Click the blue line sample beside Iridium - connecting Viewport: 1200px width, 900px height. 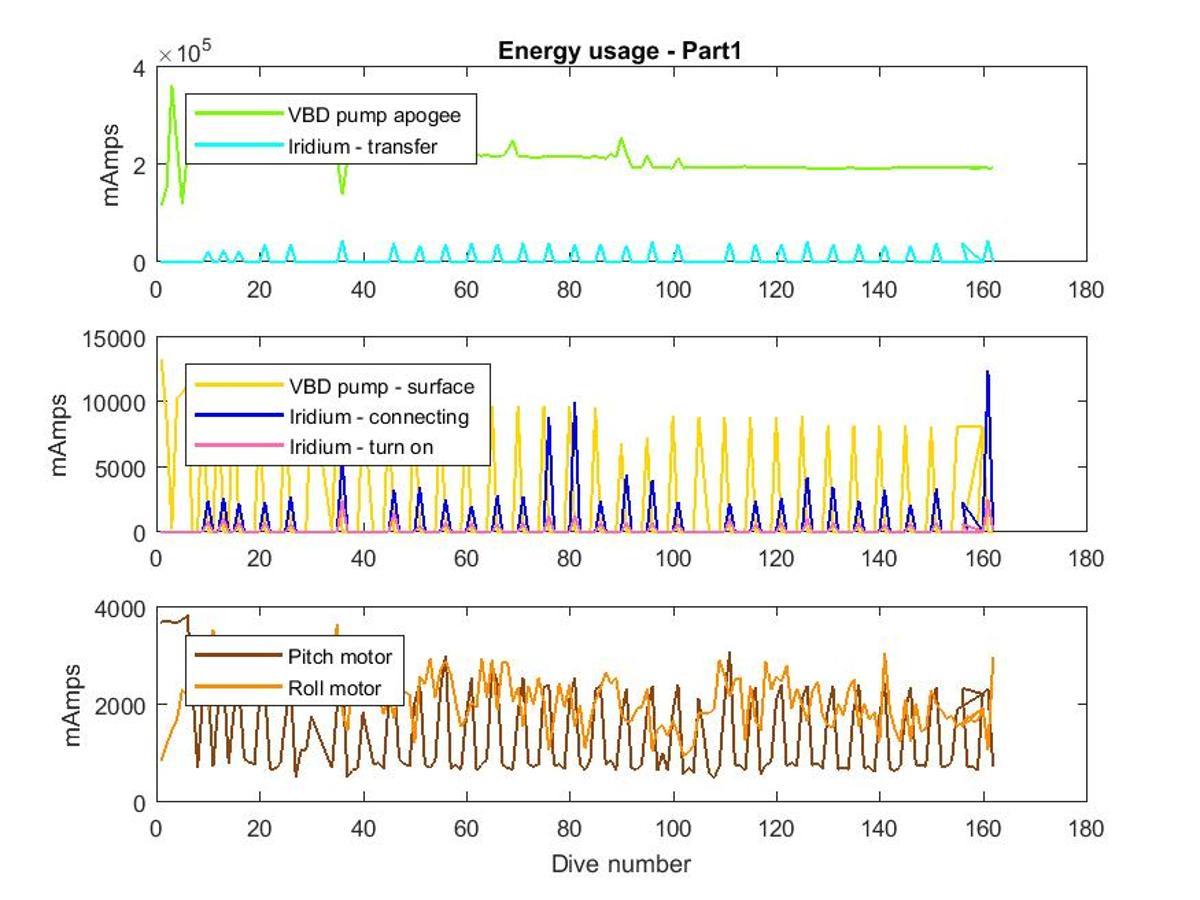237,416
